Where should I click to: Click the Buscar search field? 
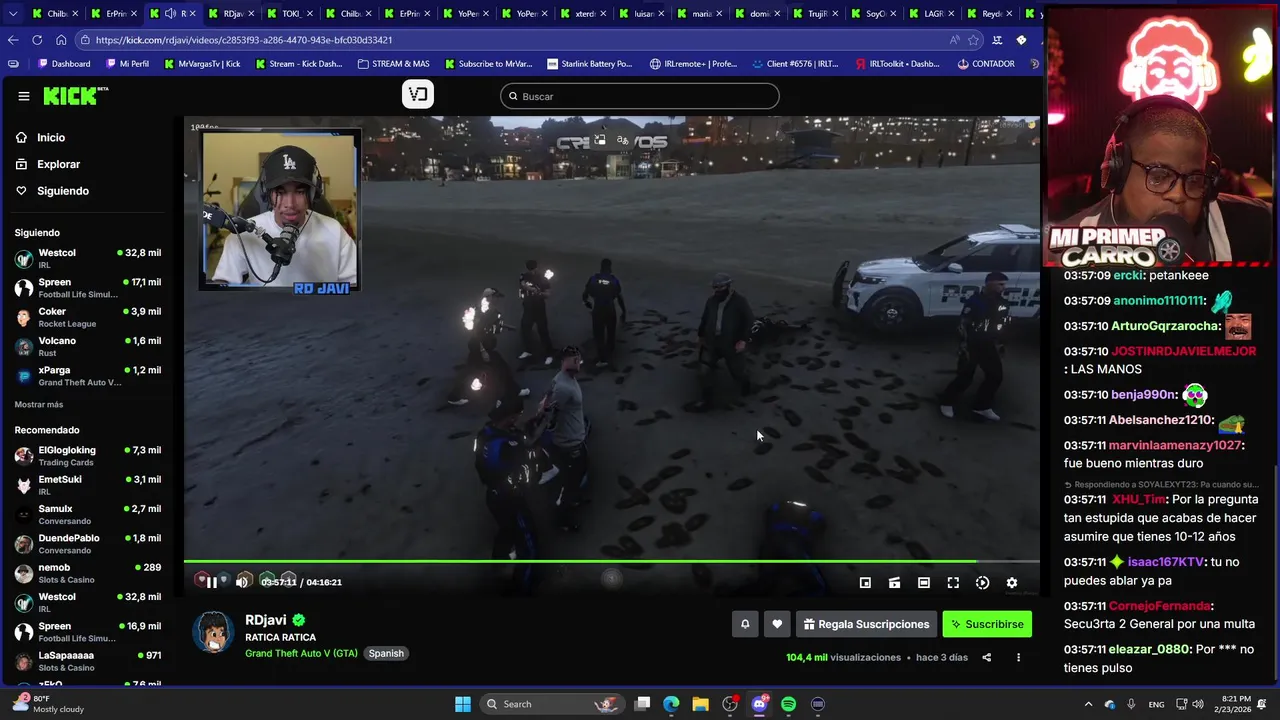640,96
